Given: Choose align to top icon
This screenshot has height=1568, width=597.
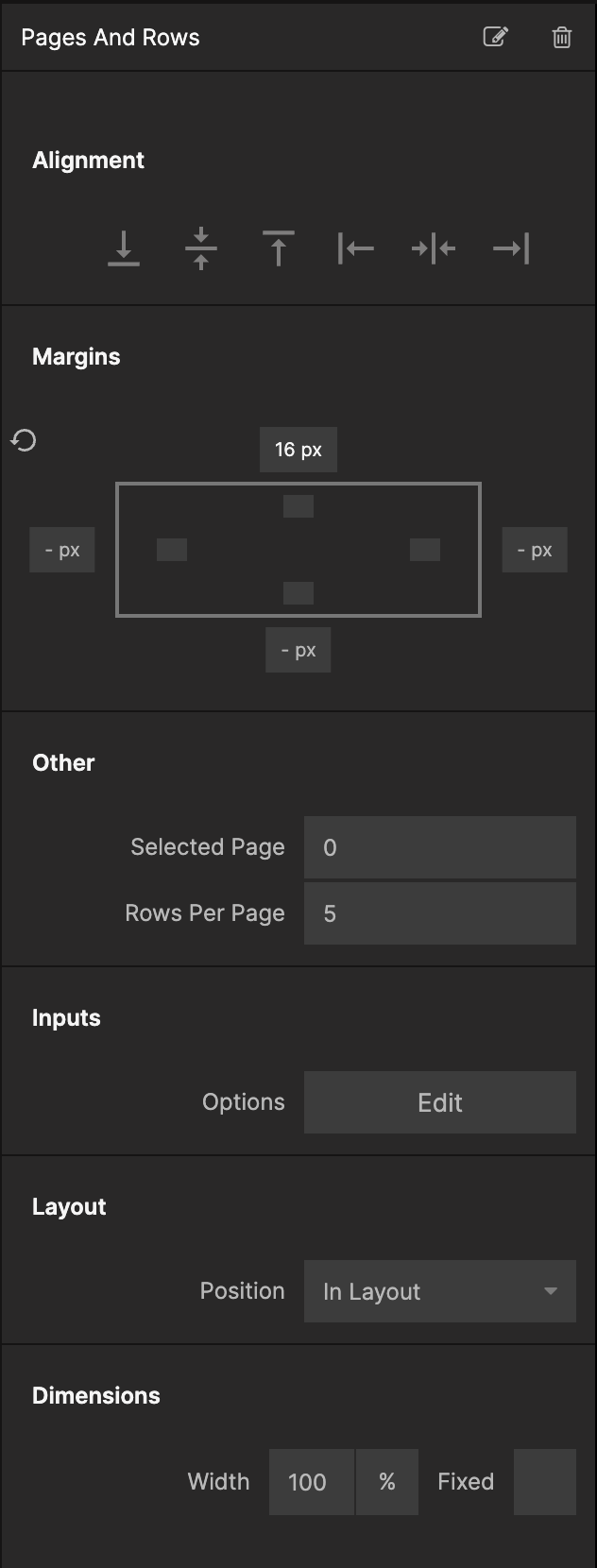Looking at the screenshot, I should tap(279, 248).
